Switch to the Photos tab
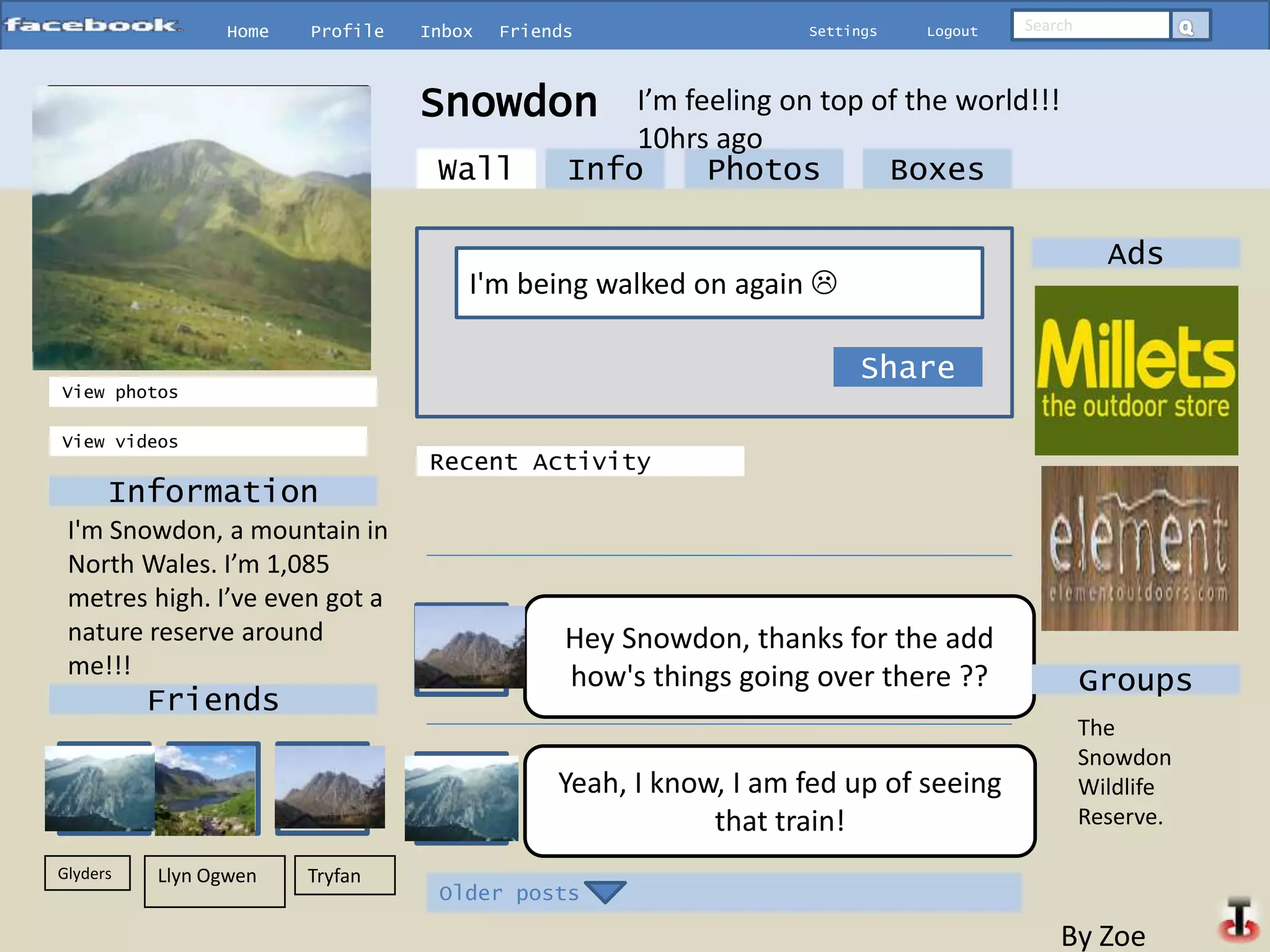Viewport: 1270px width, 952px height. pos(763,169)
